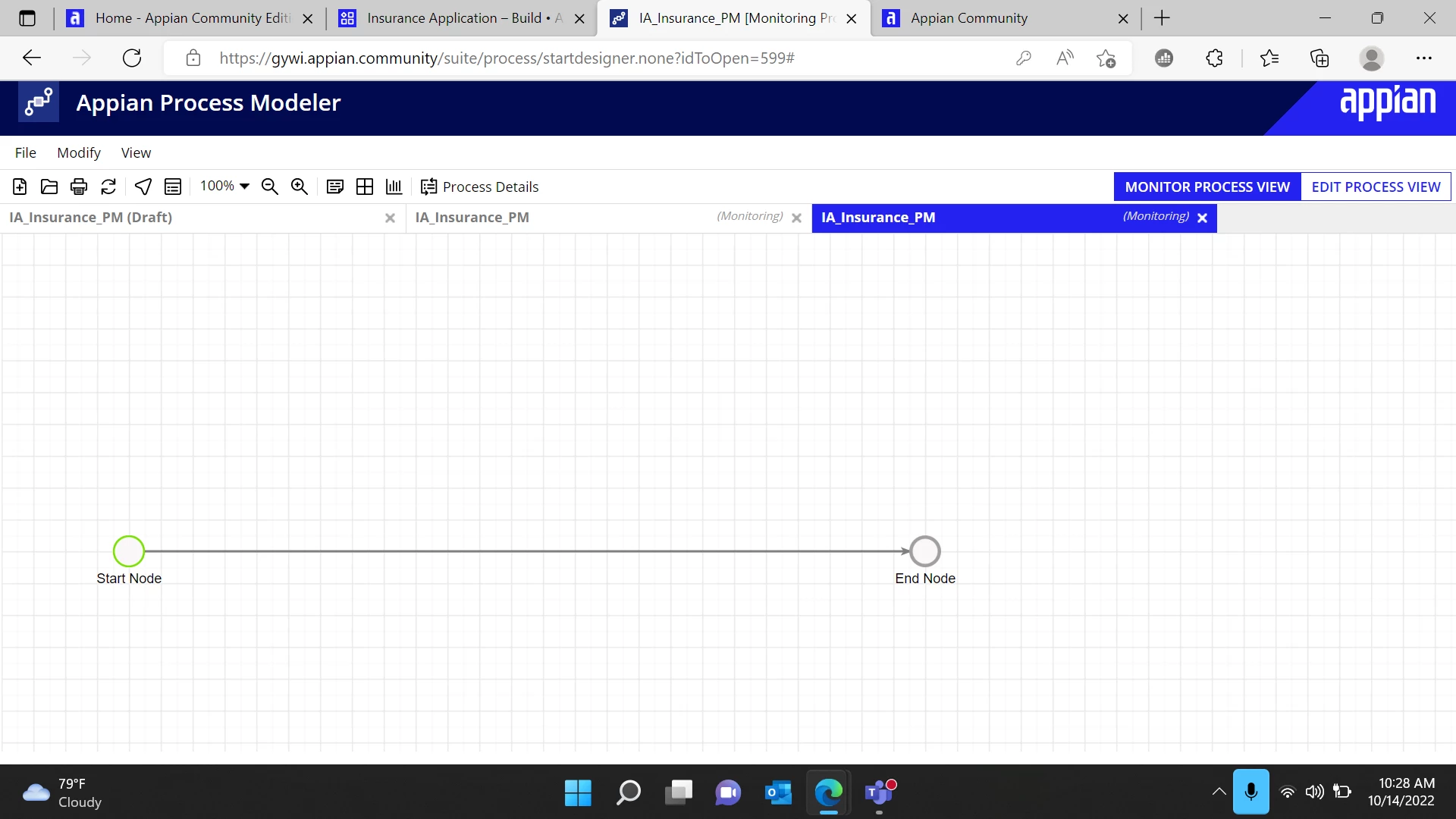Open the taskbar clock and date

tap(1401, 792)
